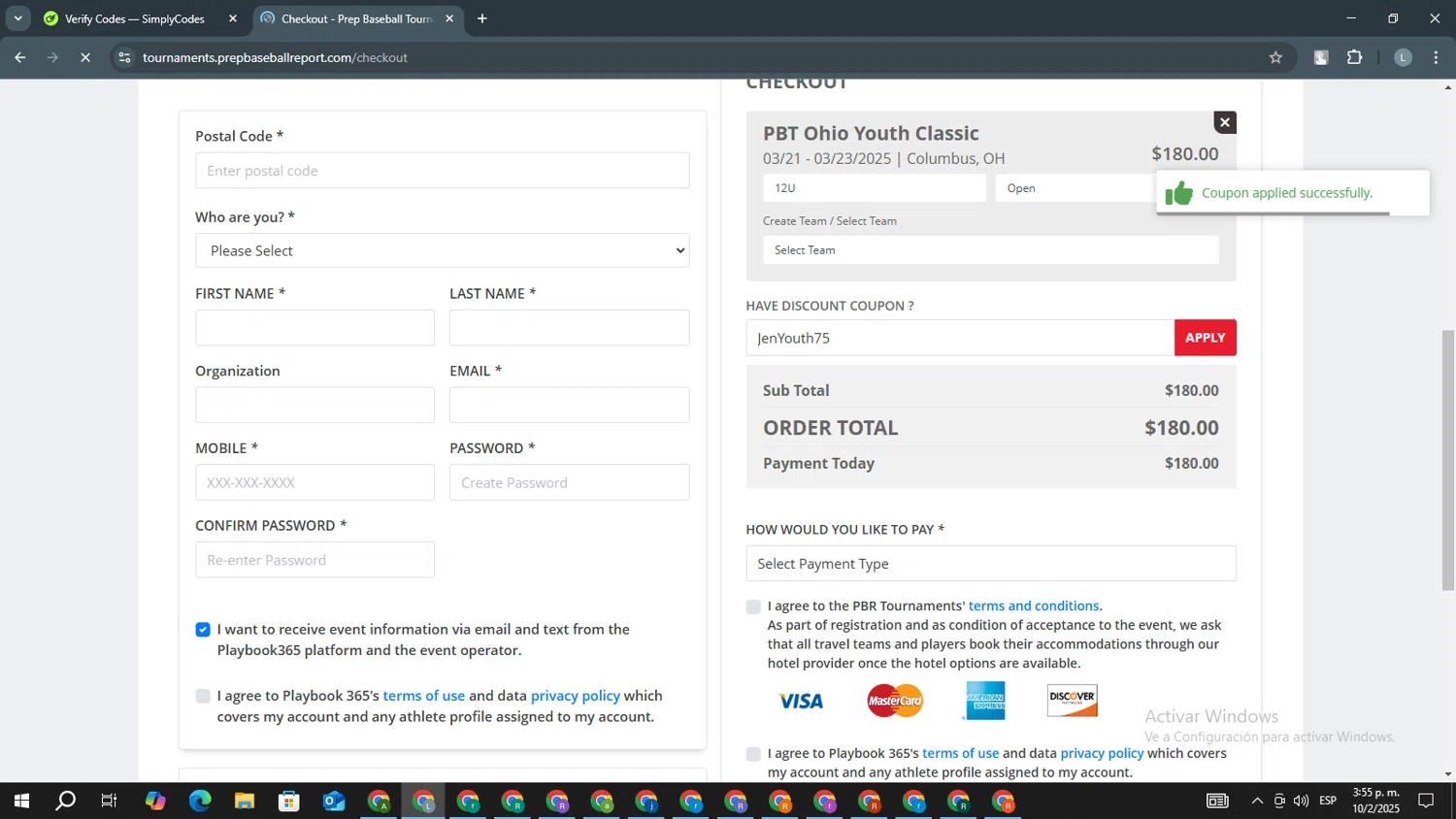This screenshot has width=1456, height=819.
Task: Bookmark this page with the star icon
Action: pyautogui.click(x=1275, y=57)
